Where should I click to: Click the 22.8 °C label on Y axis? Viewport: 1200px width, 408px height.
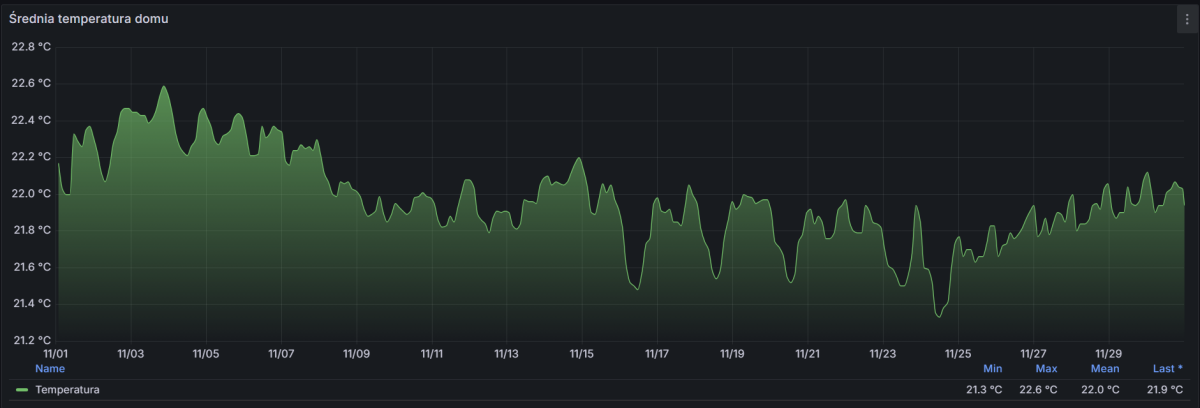pyautogui.click(x=31, y=47)
